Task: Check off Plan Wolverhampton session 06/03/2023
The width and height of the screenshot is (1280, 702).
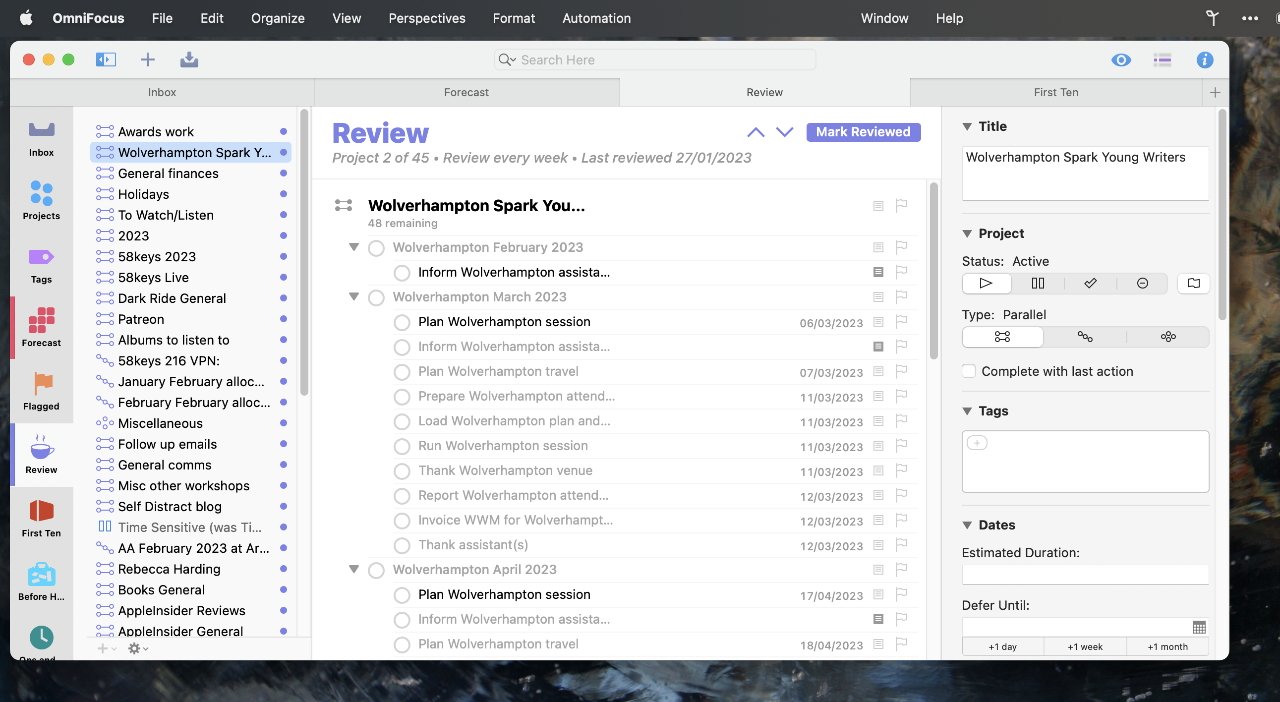Action: pos(402,322)
